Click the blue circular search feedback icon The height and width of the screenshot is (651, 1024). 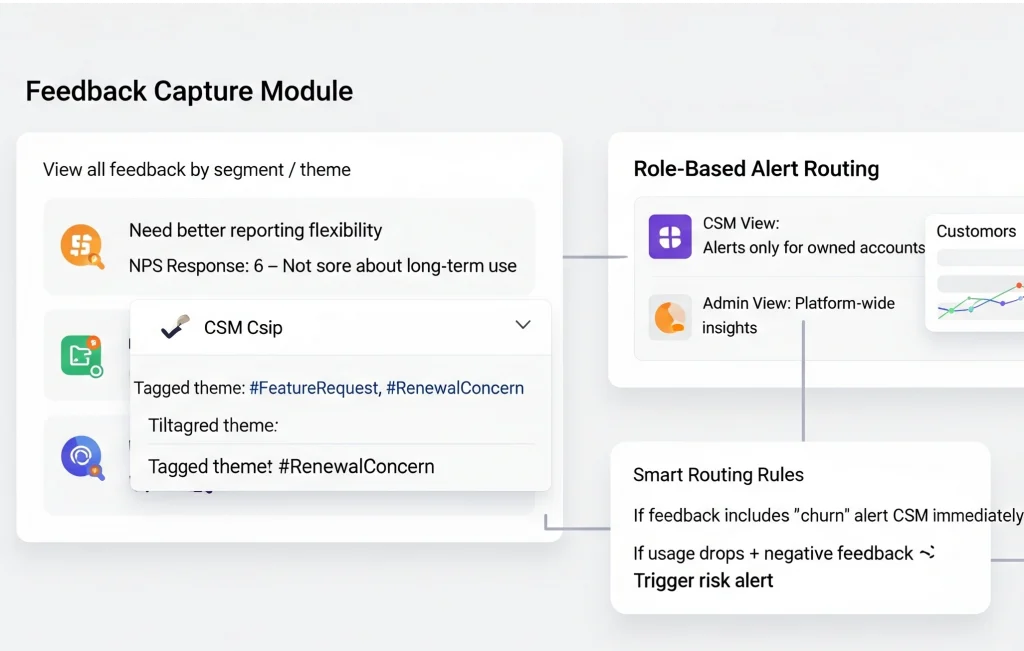click(81, 458)
